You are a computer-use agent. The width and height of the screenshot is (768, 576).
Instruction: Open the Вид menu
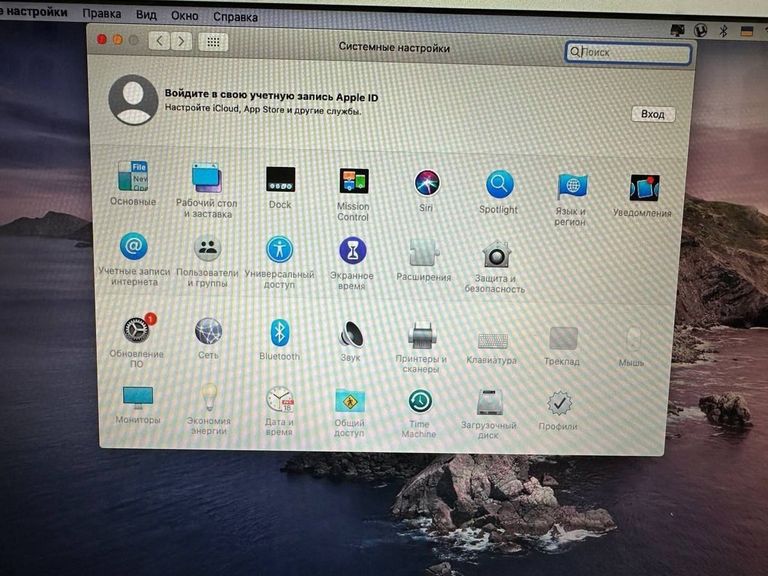point(146,16)
